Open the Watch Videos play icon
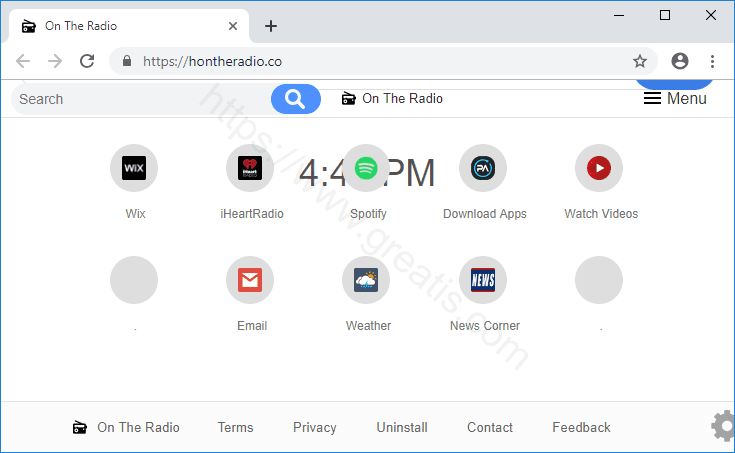 (599, 168)
